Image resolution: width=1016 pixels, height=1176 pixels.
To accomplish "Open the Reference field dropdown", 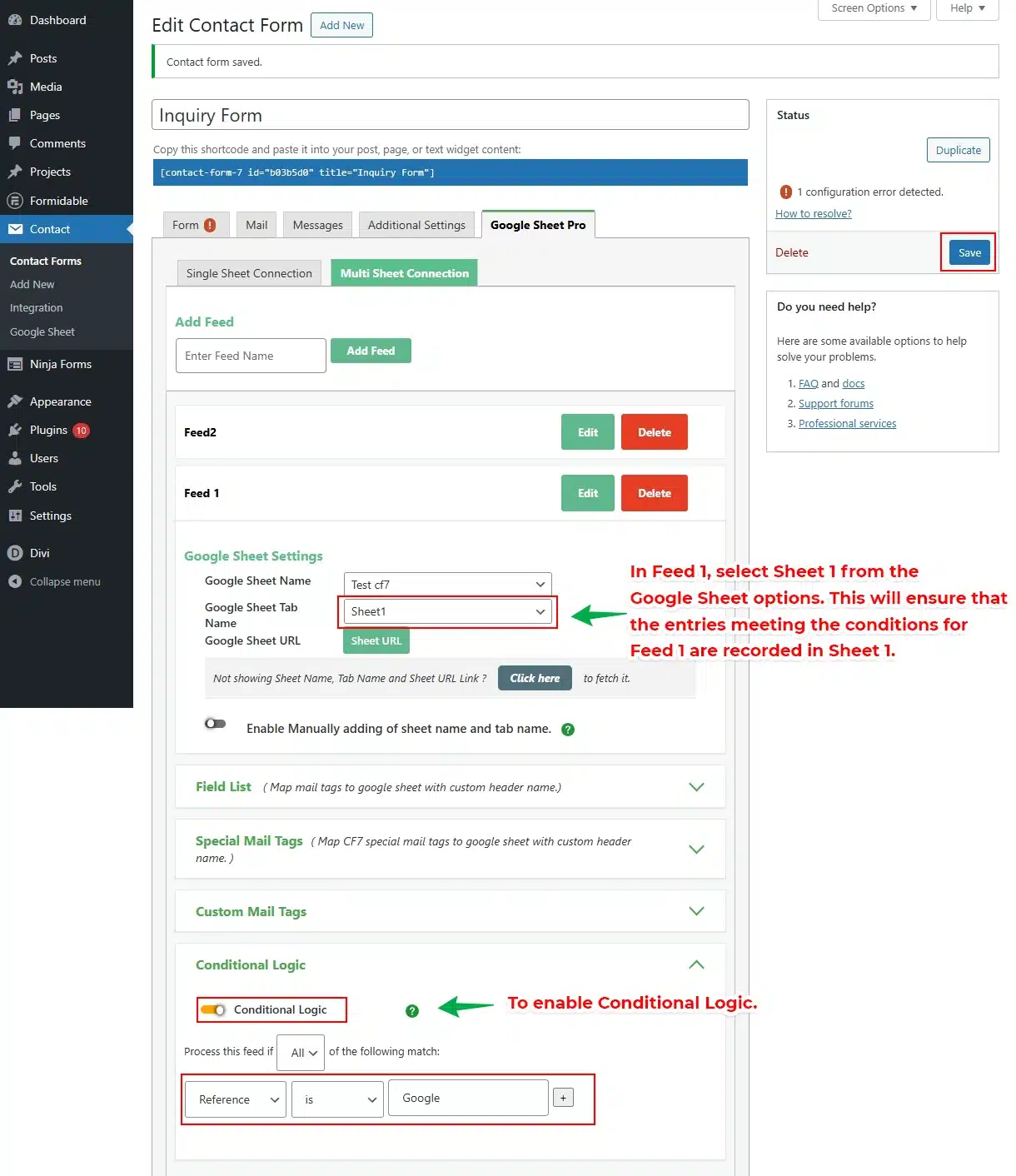I will point(236,1099).
